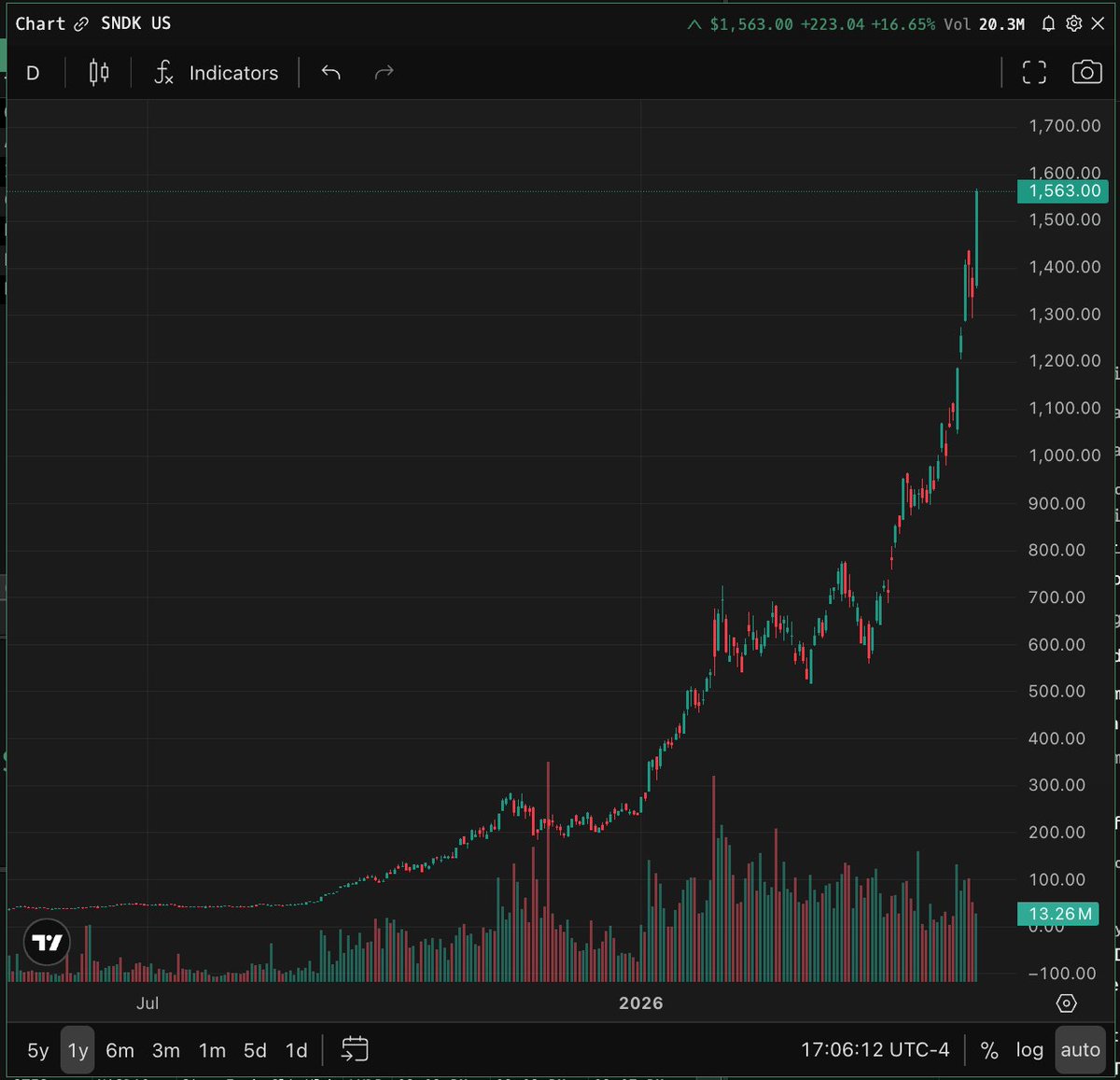The height and width of the screenshot is (1080, 1120).
Task: Click the 1,563.00 price label on axis
Action: pos(1064,190)
